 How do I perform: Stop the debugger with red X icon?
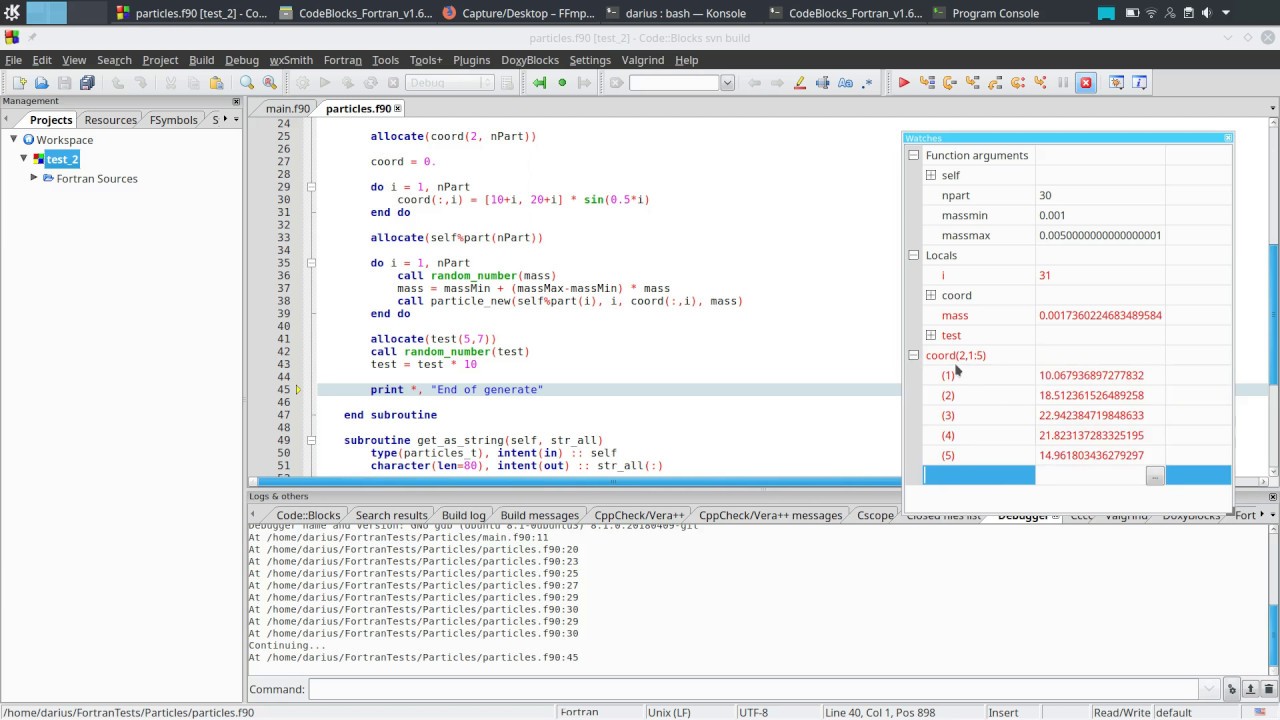pos(1086,83)
